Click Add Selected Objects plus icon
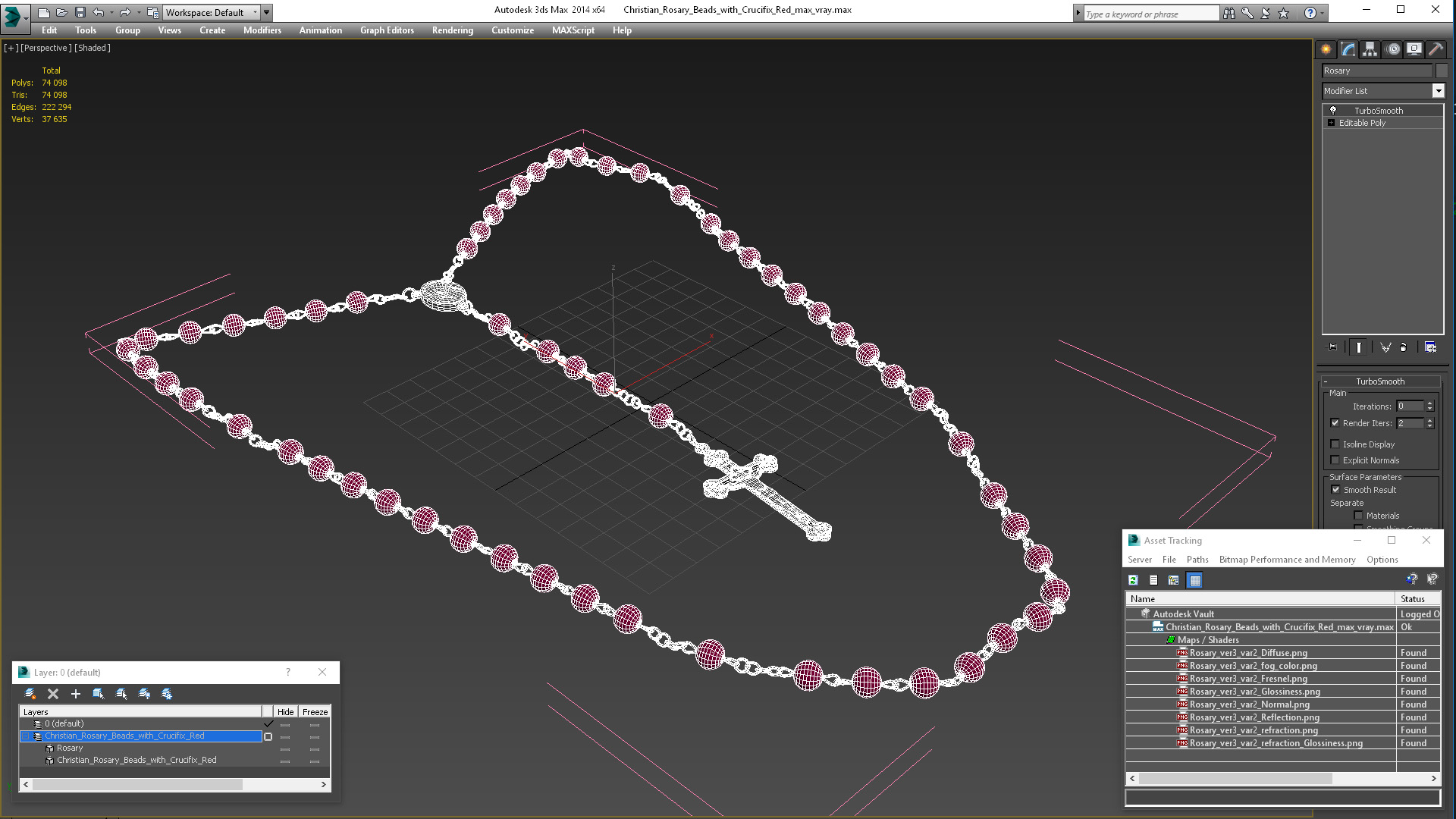1456x819 pixels. pyautogui.click(x=76, y=694)
